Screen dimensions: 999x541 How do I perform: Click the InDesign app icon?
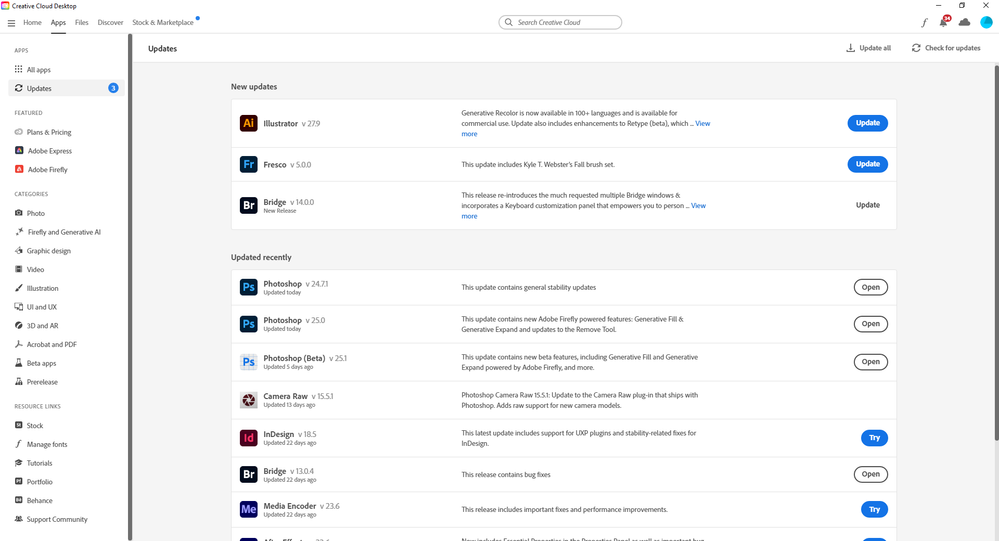(x=248, y=438)
